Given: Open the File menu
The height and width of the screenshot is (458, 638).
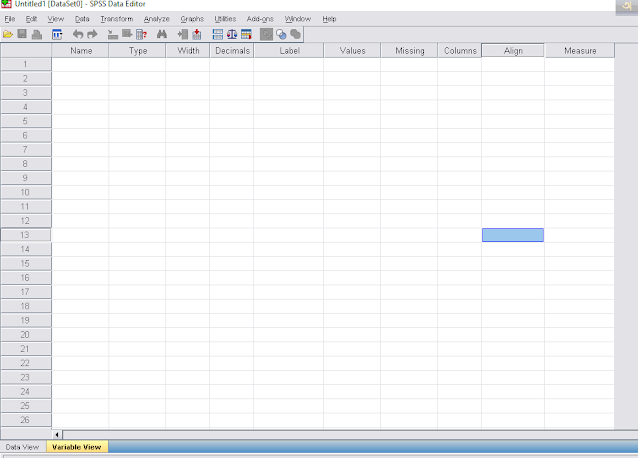Looking at the screenshot, I should click(x=10, y=19).
